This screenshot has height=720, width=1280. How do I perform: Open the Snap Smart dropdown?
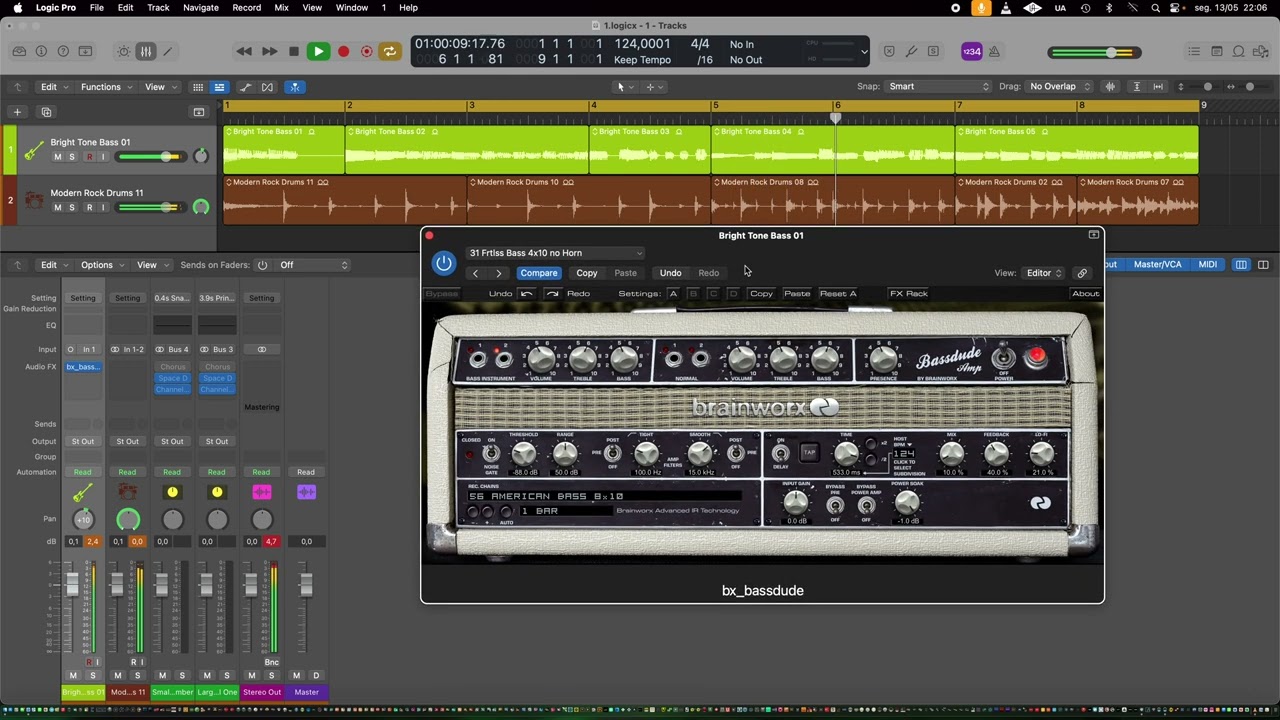point(939,87)
